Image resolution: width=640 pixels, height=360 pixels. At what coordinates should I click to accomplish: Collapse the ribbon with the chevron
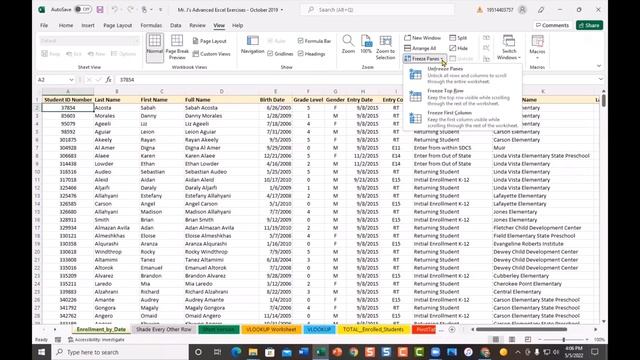coord(599,66)
